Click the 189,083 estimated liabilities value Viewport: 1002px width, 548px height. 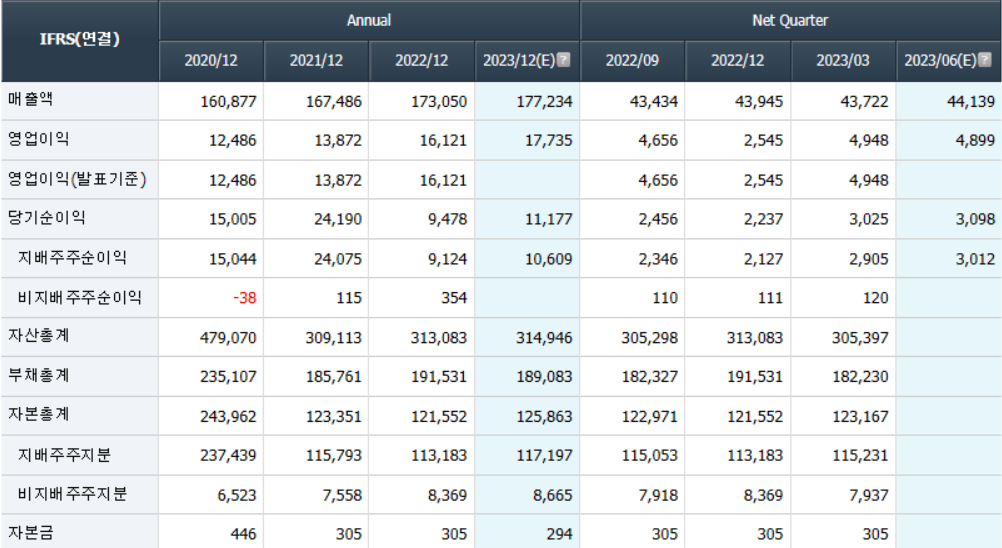(544, 377)
